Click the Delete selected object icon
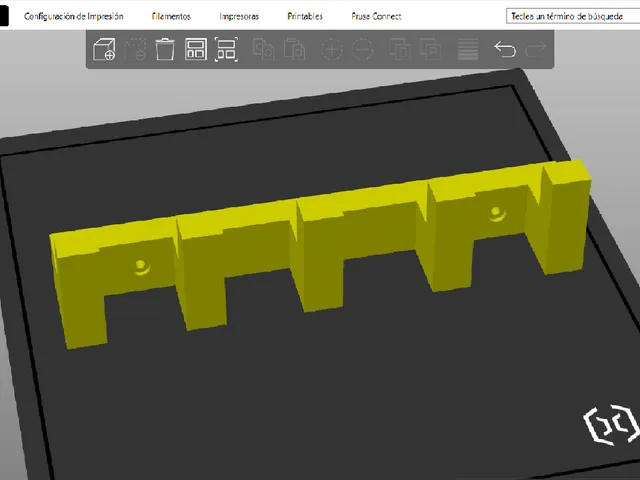This screenshot has height=480, width=640. coord(135,49)
